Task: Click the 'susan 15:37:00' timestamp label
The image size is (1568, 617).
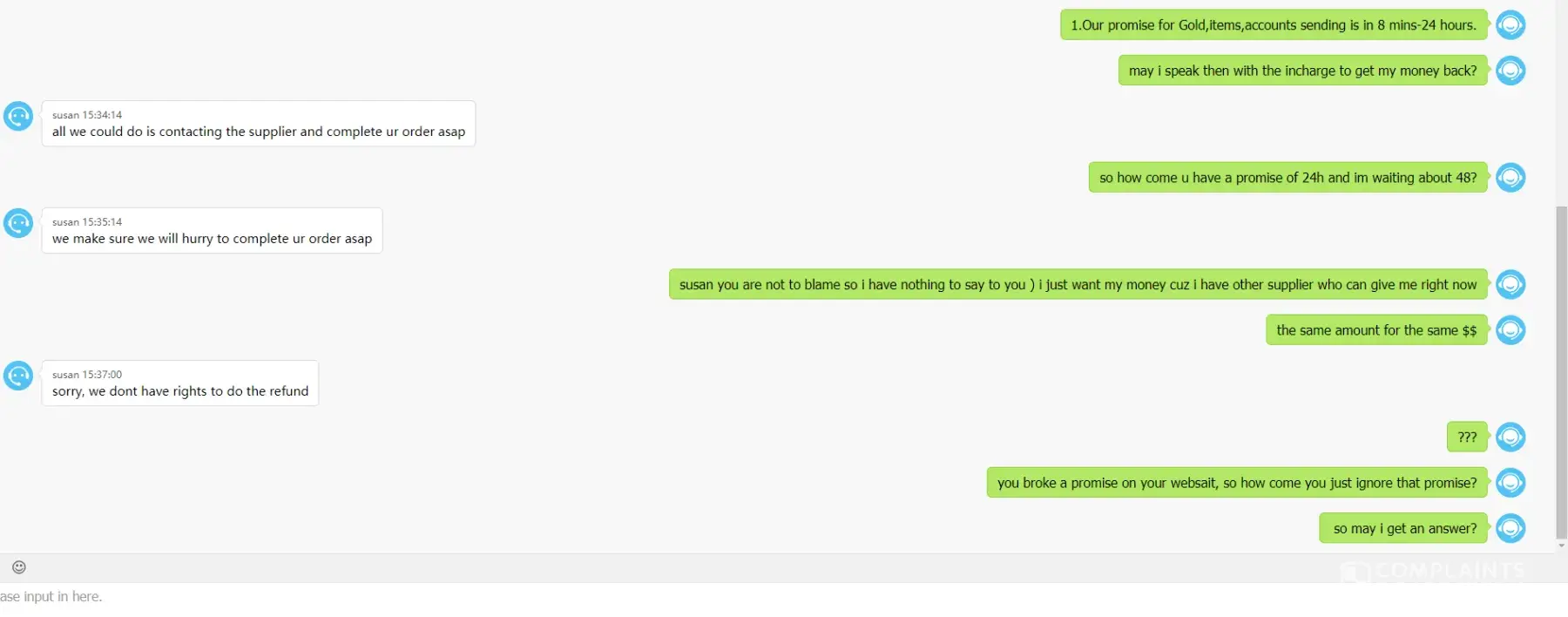Action: click(x=87, y=375)
